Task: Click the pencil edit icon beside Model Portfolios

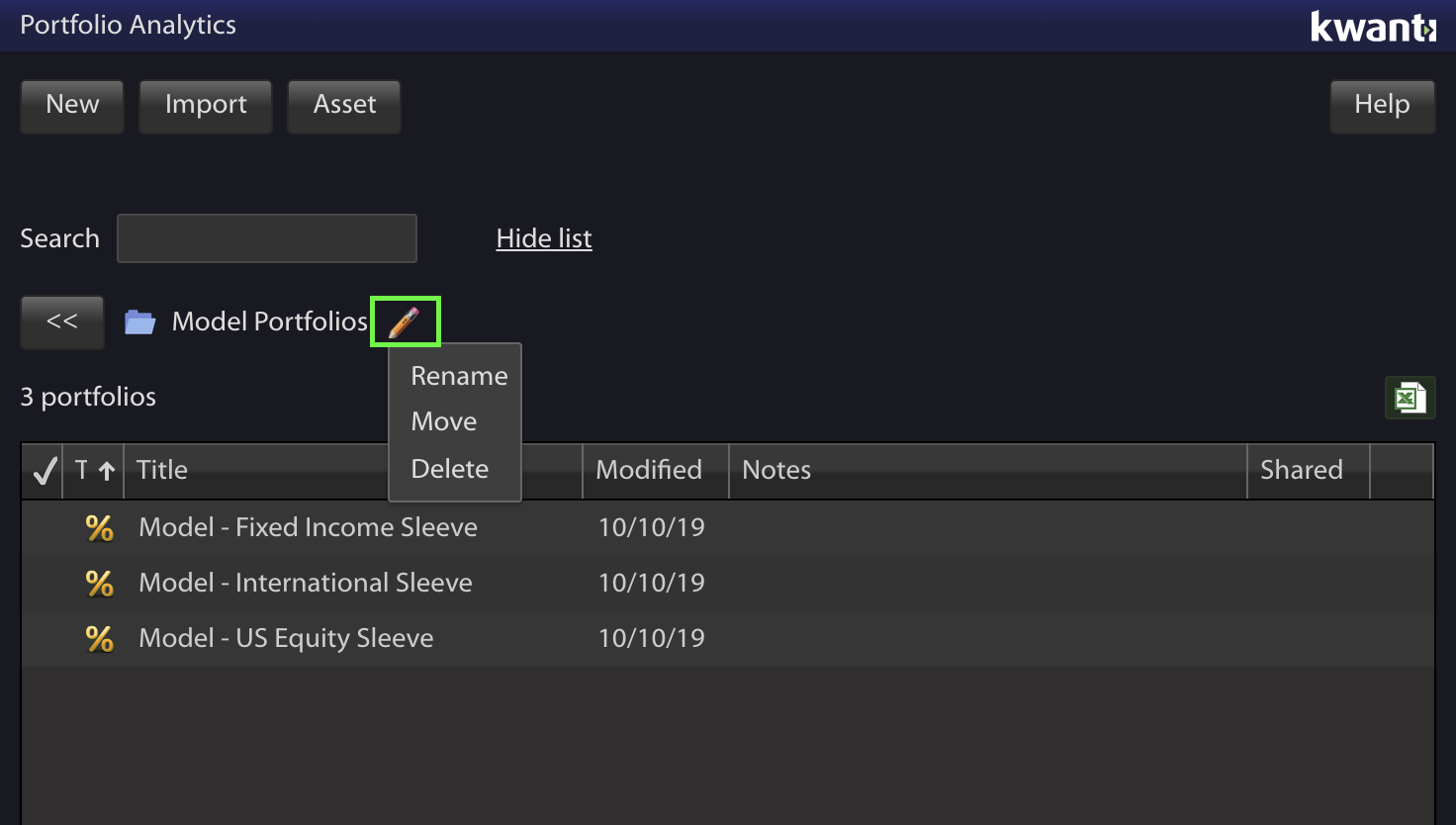Action: coord(405,321)
